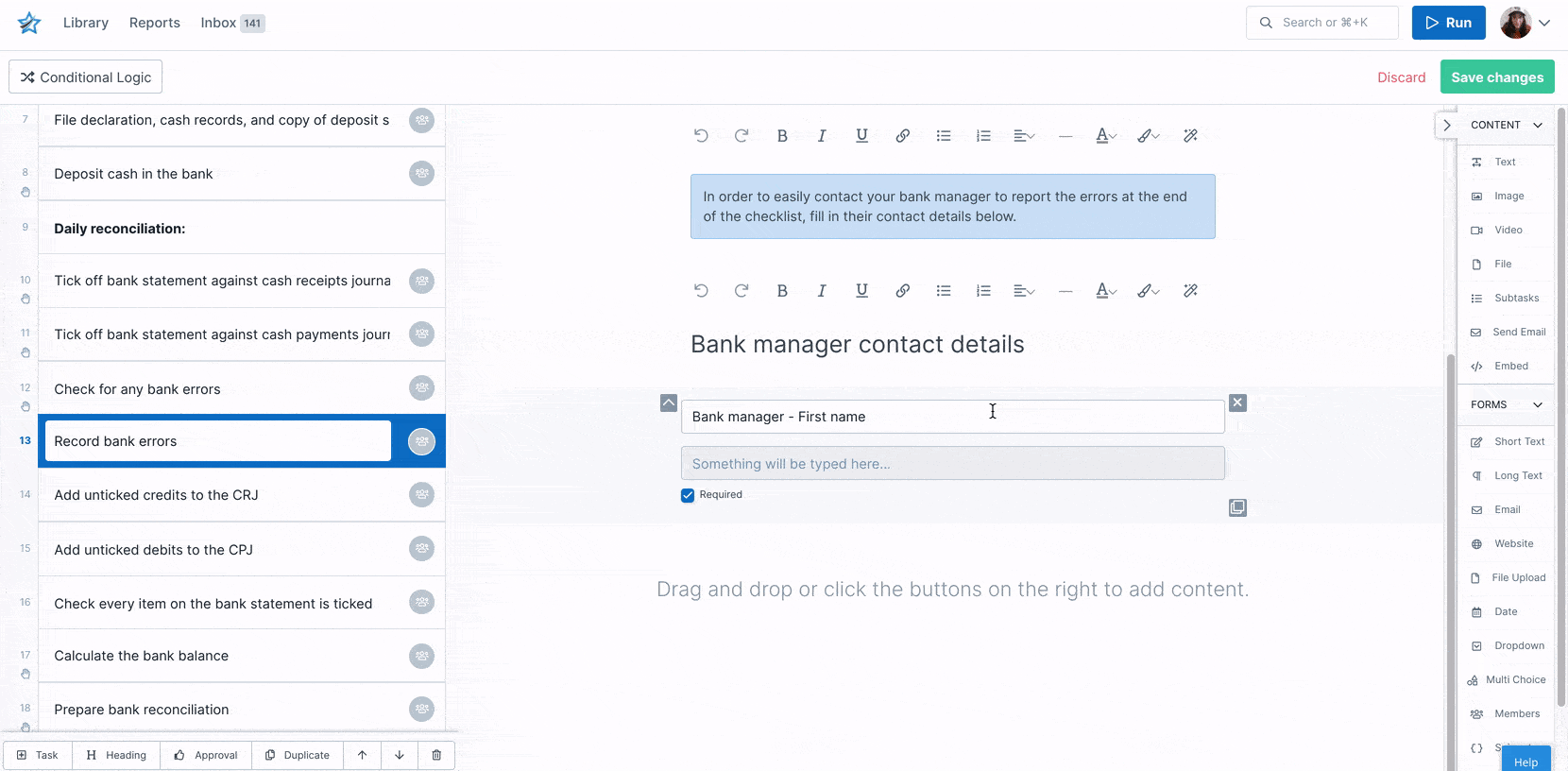This screenshot has width=1568, height=771.
Task: Redo in the second text toolbar
Action: [741, 291]
